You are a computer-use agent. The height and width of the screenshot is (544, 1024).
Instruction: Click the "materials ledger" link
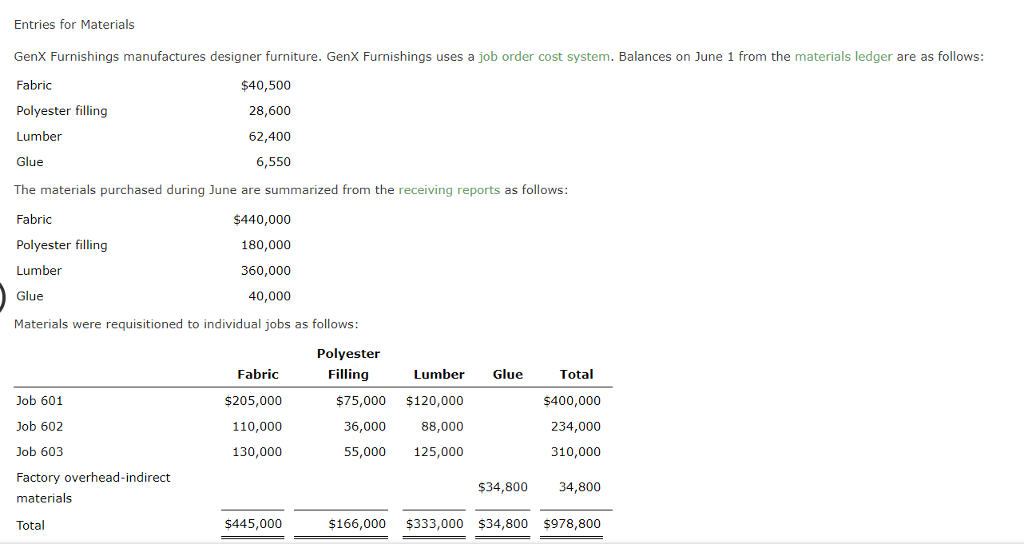point(843,57)
